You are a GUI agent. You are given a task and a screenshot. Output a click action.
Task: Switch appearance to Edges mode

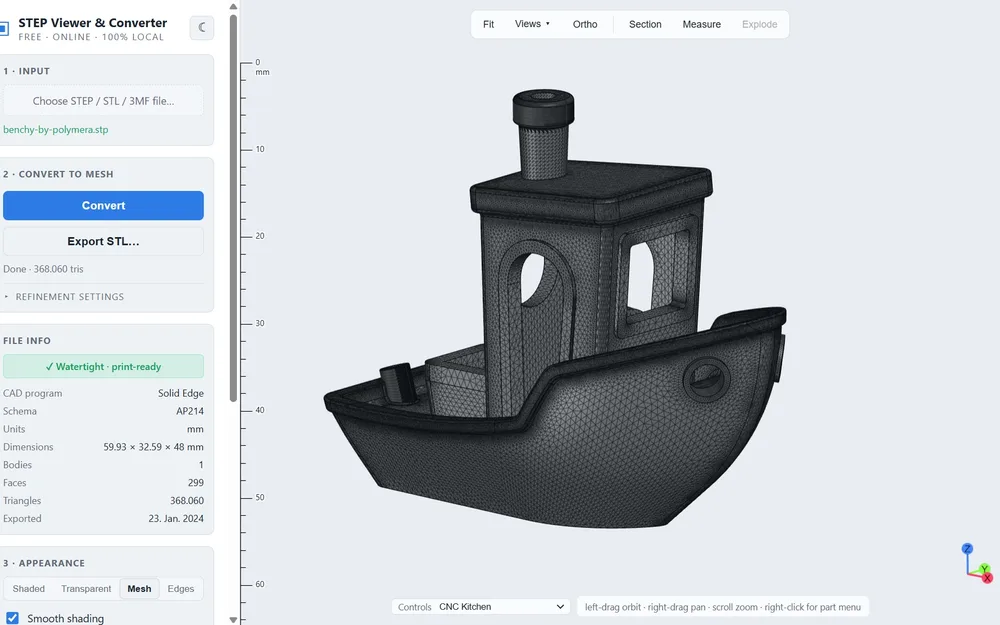pos(180,589)
